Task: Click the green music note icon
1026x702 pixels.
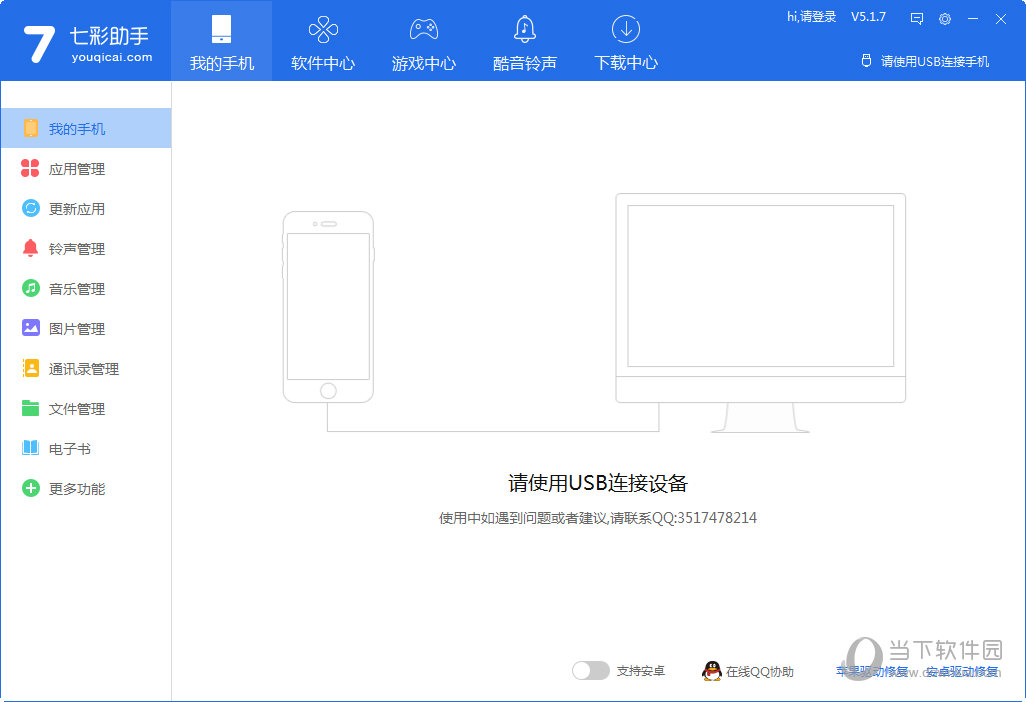Action: [x=30, y=288]
